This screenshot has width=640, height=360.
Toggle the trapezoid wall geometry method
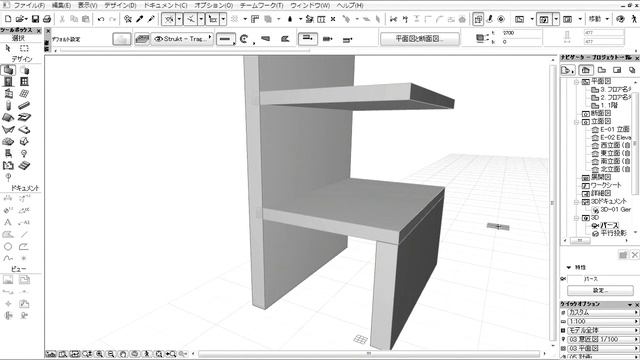click(x=265, y=39)
